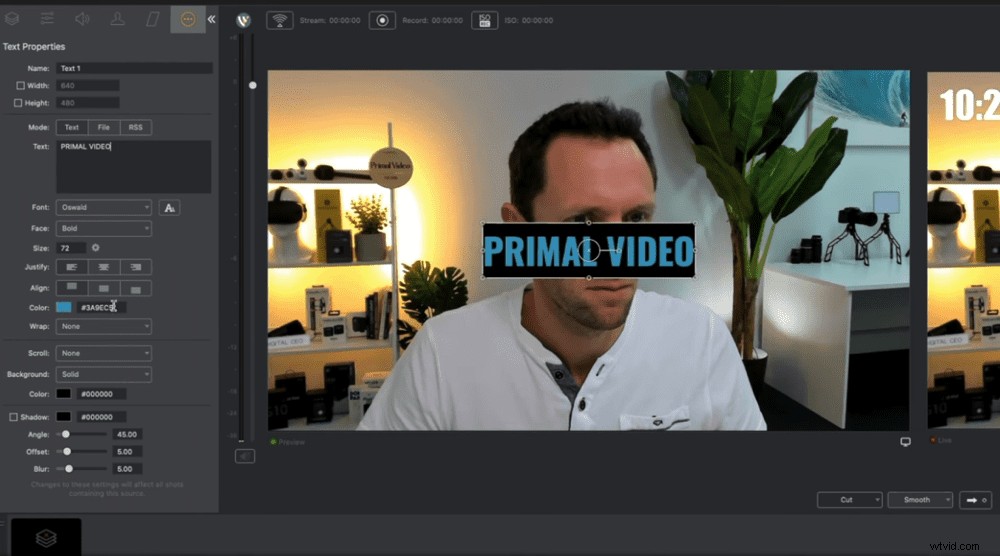Align text to the top
The height and width of the screenshot is (556, 1000).
click(x=71, y=288)
